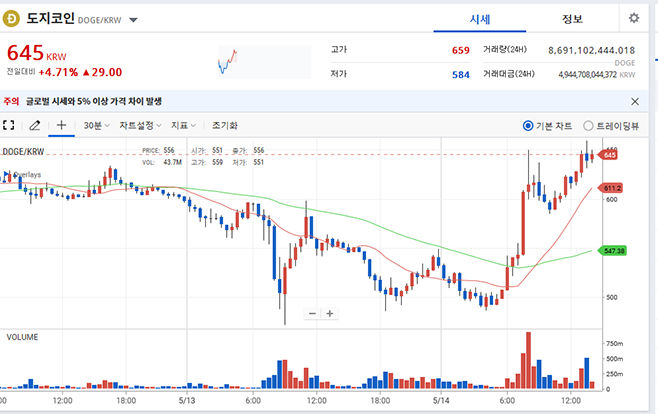Click the 5/13 date label on axis
The image size is (658, 414).
pyautogui.click(x=187, y=401)
